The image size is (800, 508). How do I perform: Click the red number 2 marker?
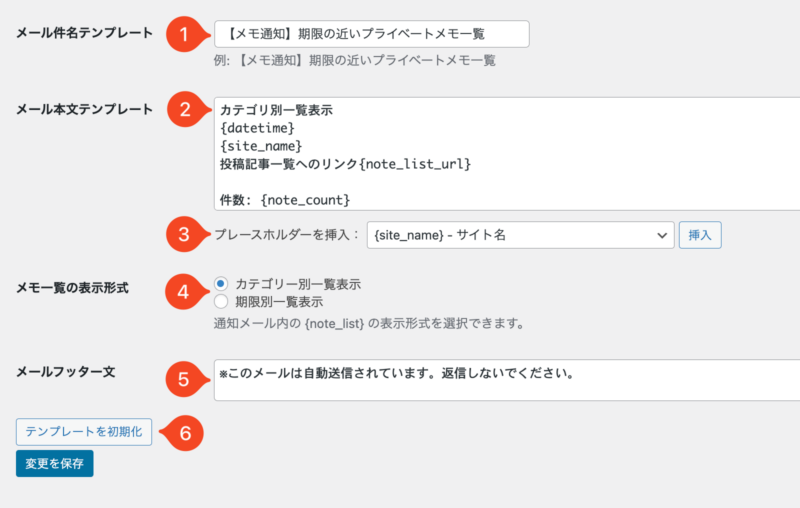point(185,109)
